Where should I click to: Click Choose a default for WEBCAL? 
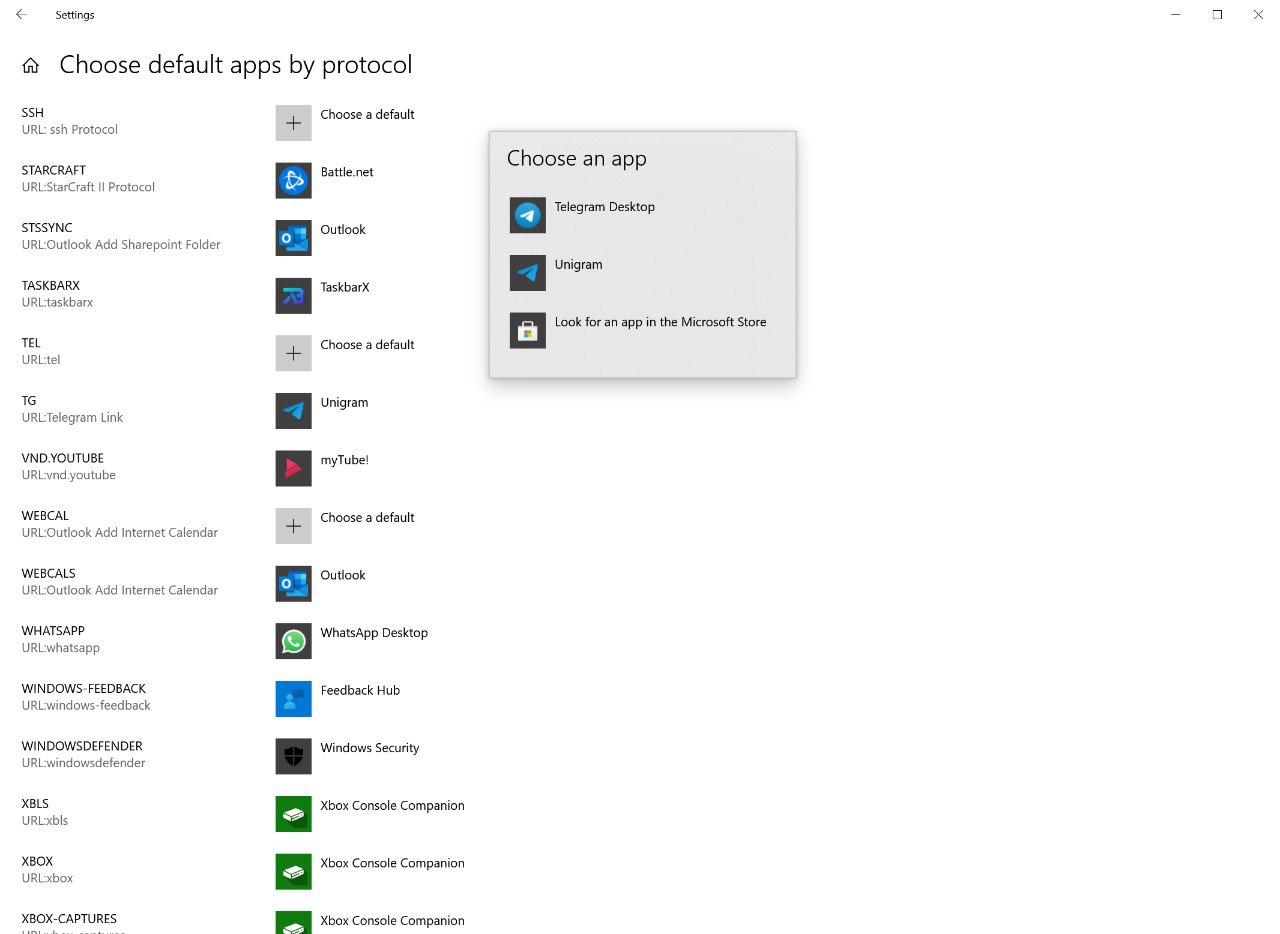pos(367,517)
